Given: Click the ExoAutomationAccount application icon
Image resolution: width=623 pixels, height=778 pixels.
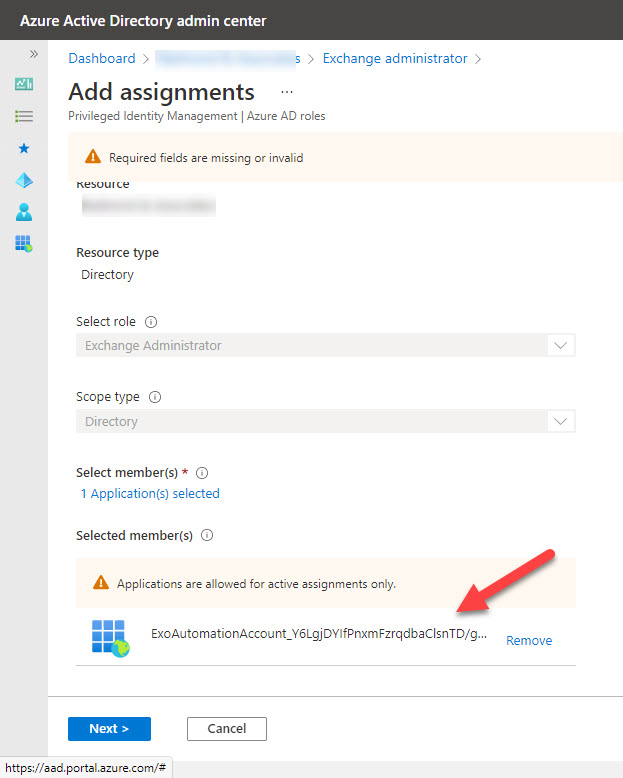Looking at the screenshot, I should tap(111, 639).
